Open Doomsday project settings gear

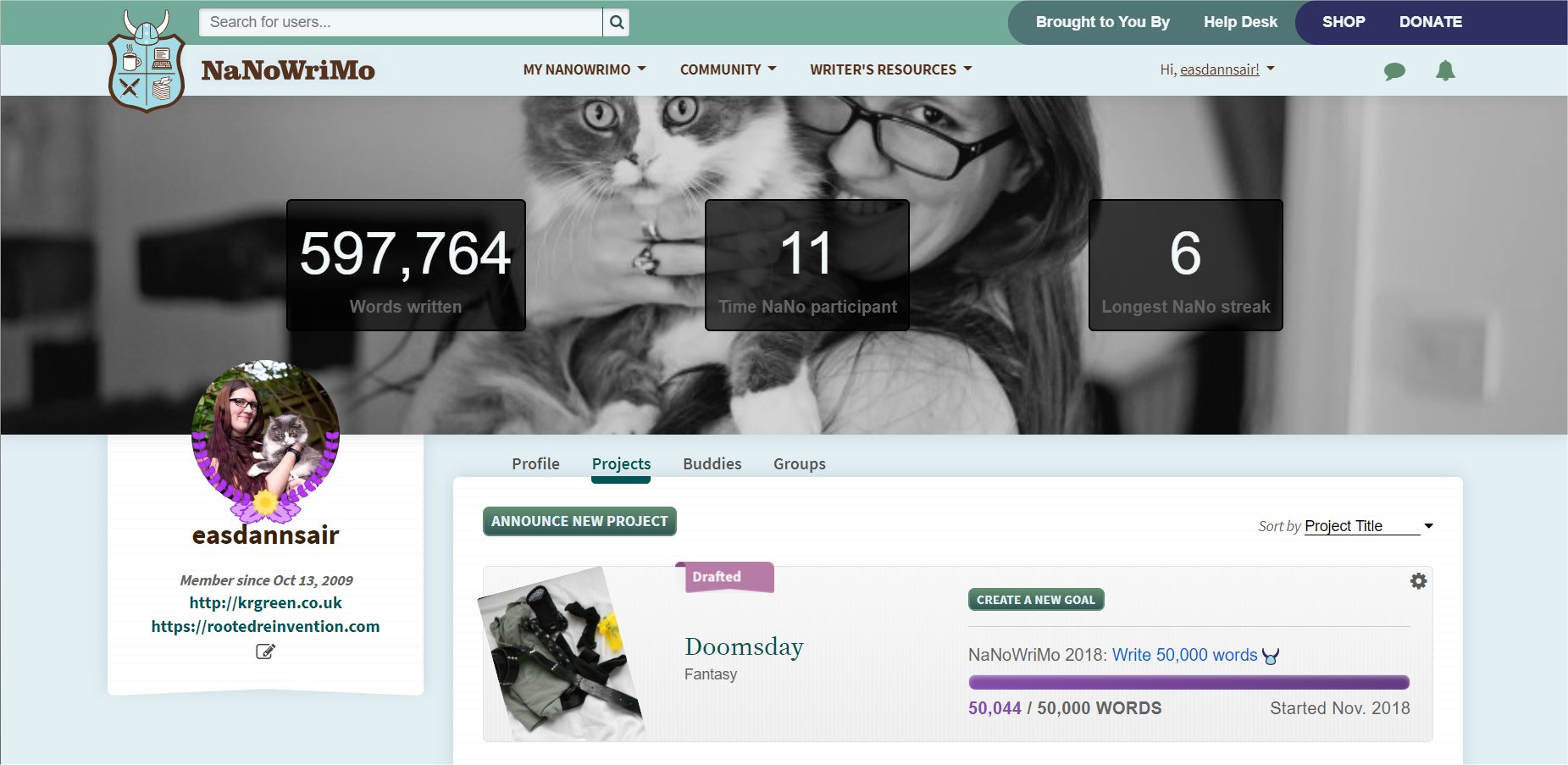point(1418,581)
